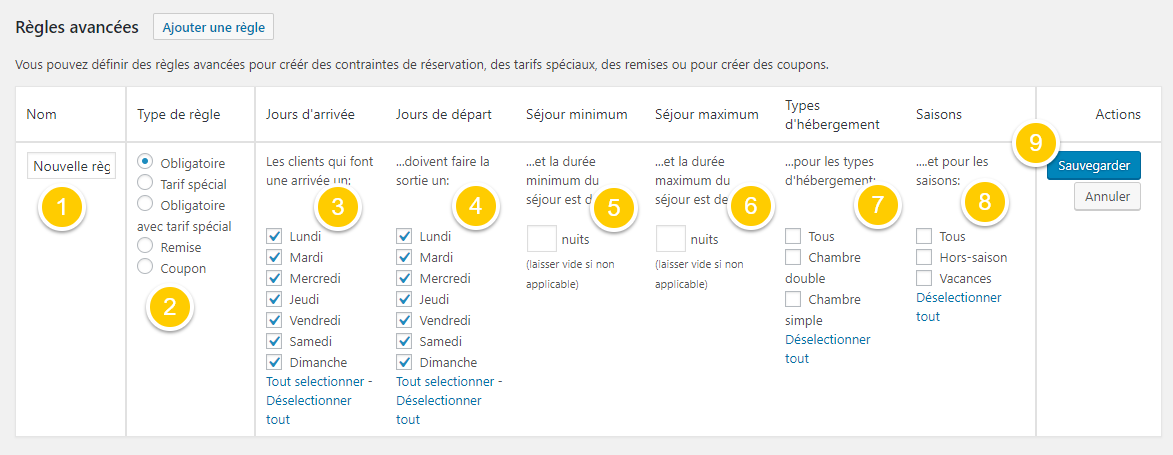The image size is (1173, 455).
Task: Uncheck Lundi under arrival days
Action: click(x=274, y=237)
